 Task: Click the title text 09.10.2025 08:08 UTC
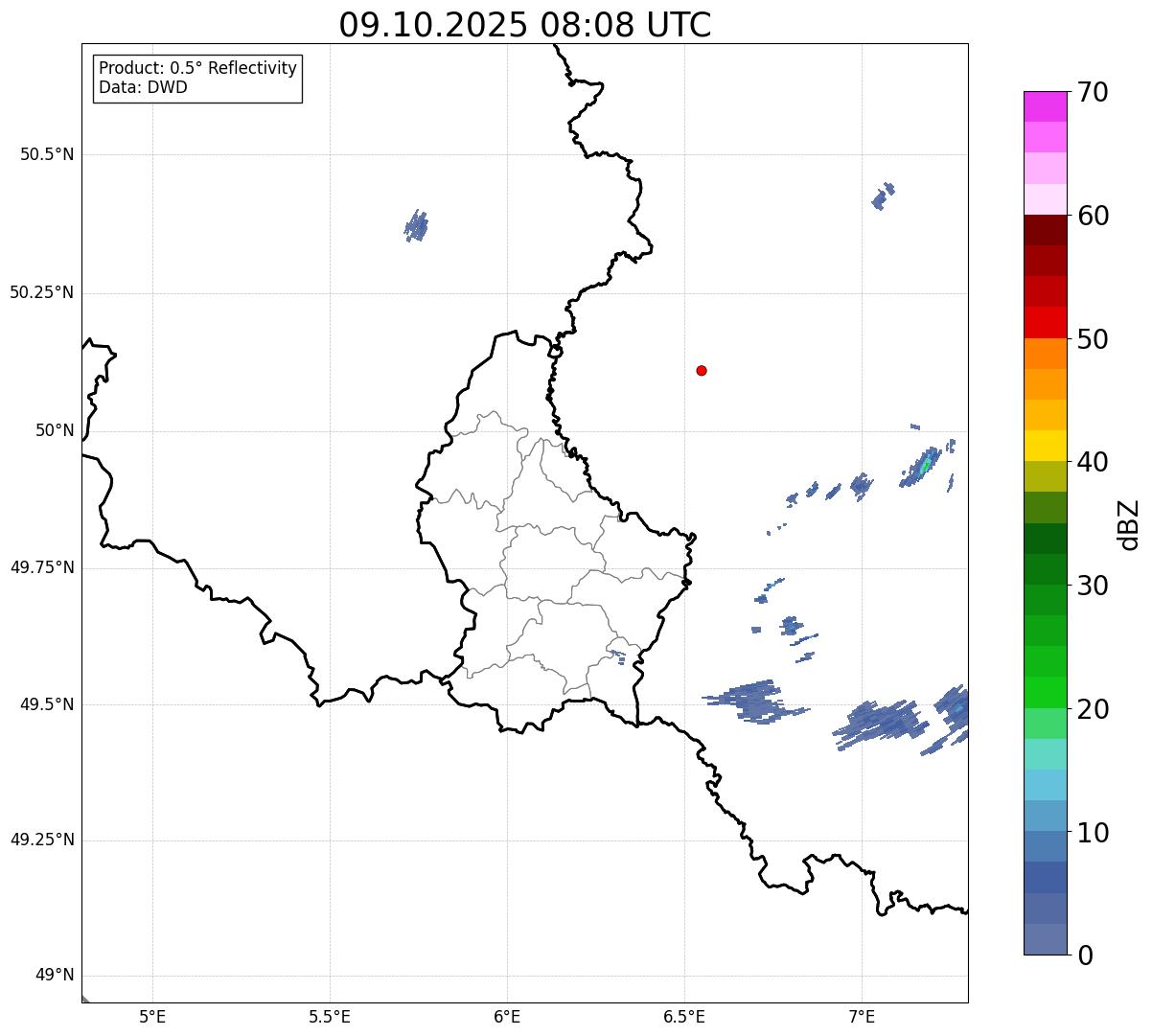[525, 25]
